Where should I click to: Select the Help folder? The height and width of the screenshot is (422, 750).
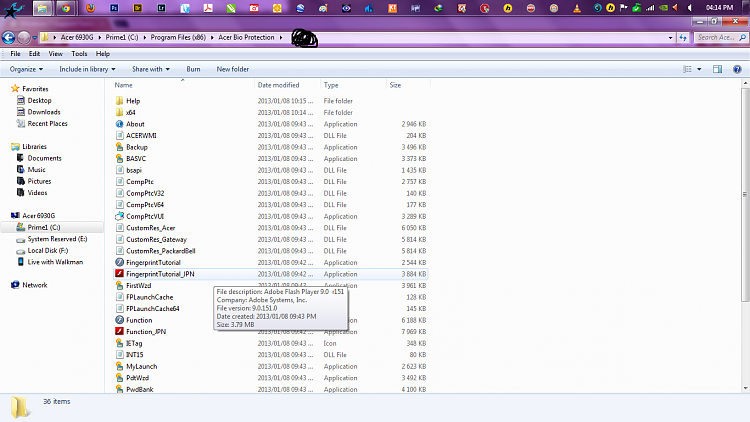pyautogui.click(x=133, y=101)
